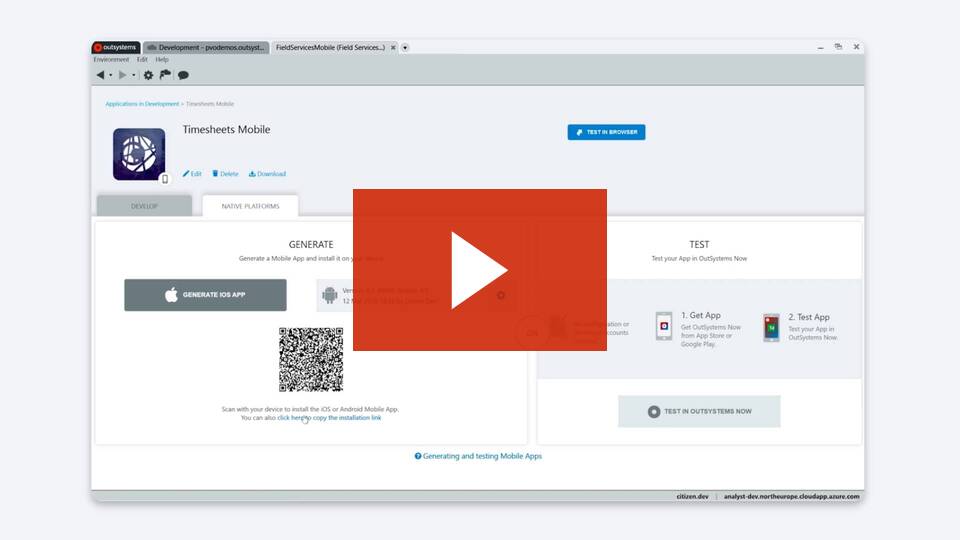Image resolution: width=960 pixels, height=540 pixels.
Task: Select the FieldServicesMobile tab
Action: [330, 47]
